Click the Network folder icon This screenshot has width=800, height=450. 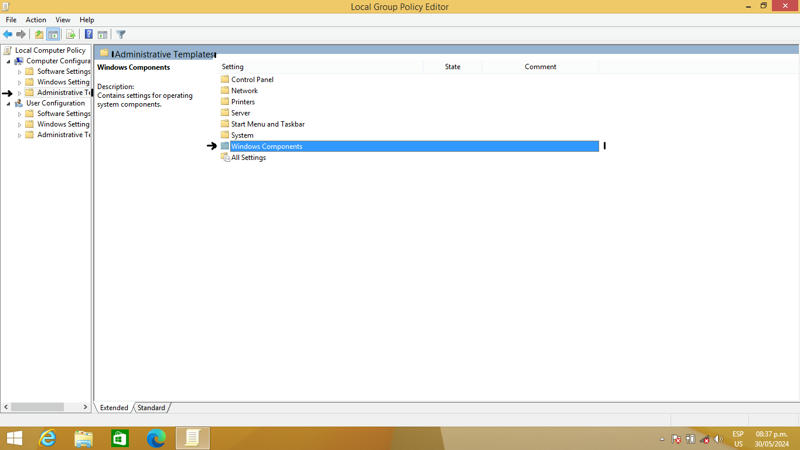tap(225, 90)
